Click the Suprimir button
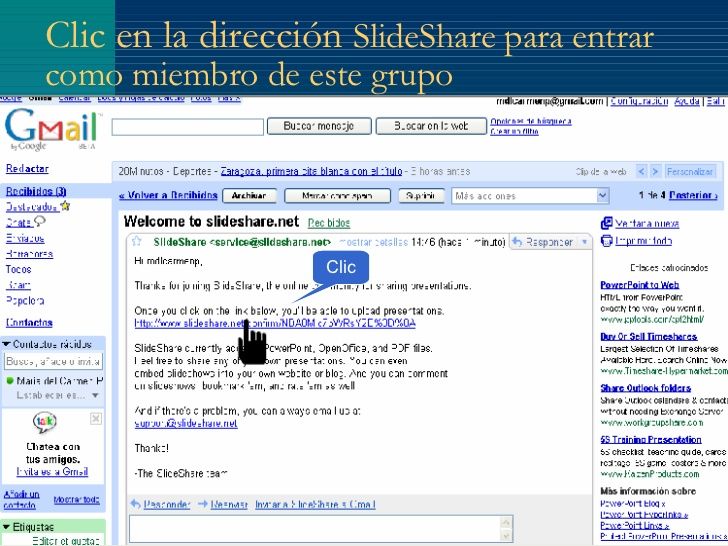Screen dimensions: 728x546 [x=421, y=195]
